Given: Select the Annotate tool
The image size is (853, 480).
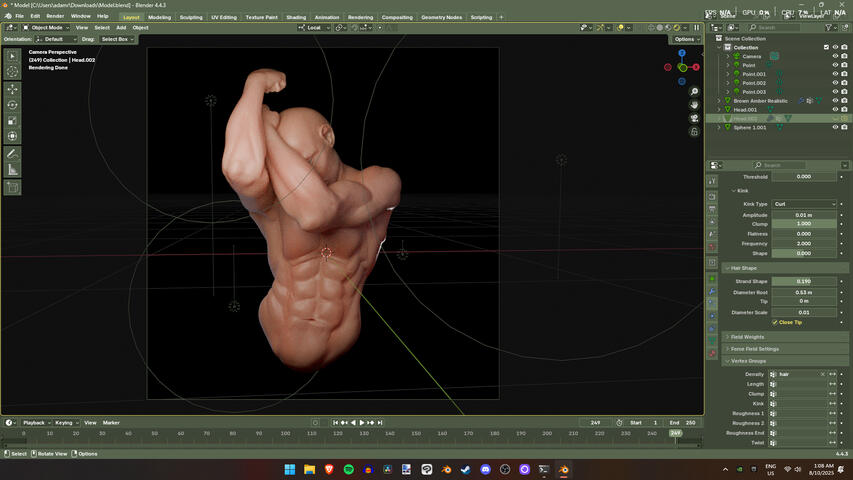Looking at the screenshot, I should click(12, 154).
